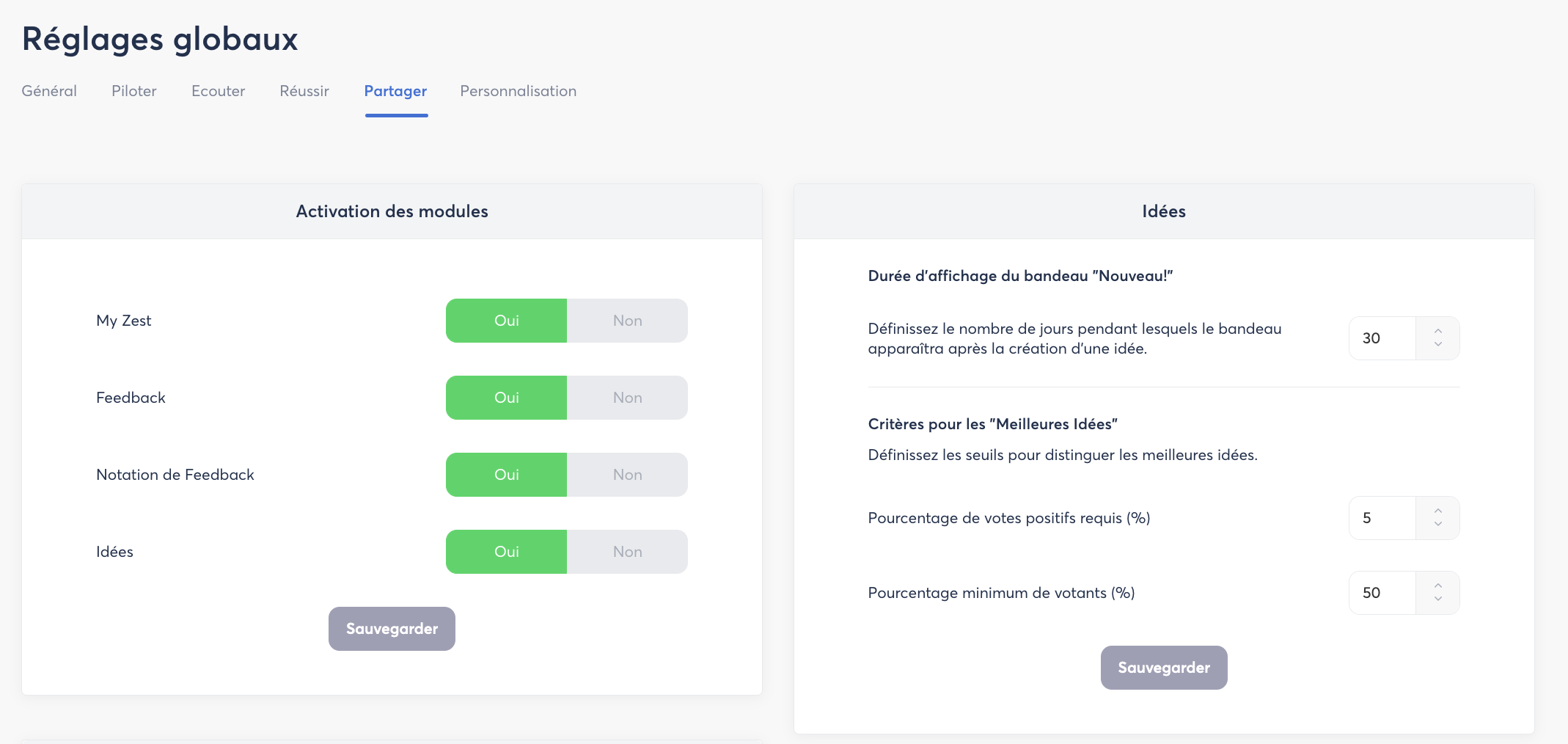
Task: Click the minimum voters percentage field
Action: [1382, 593]
